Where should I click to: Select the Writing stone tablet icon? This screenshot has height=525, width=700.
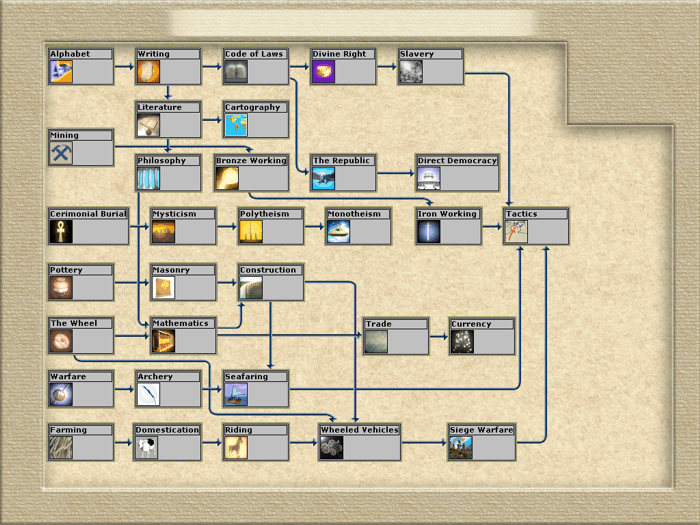149,72
